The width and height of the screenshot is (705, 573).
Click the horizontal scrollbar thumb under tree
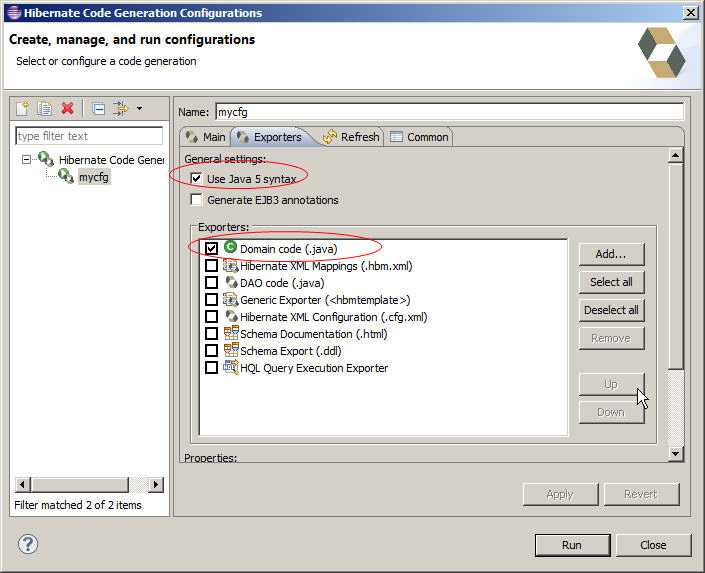[x=80, y=484]
